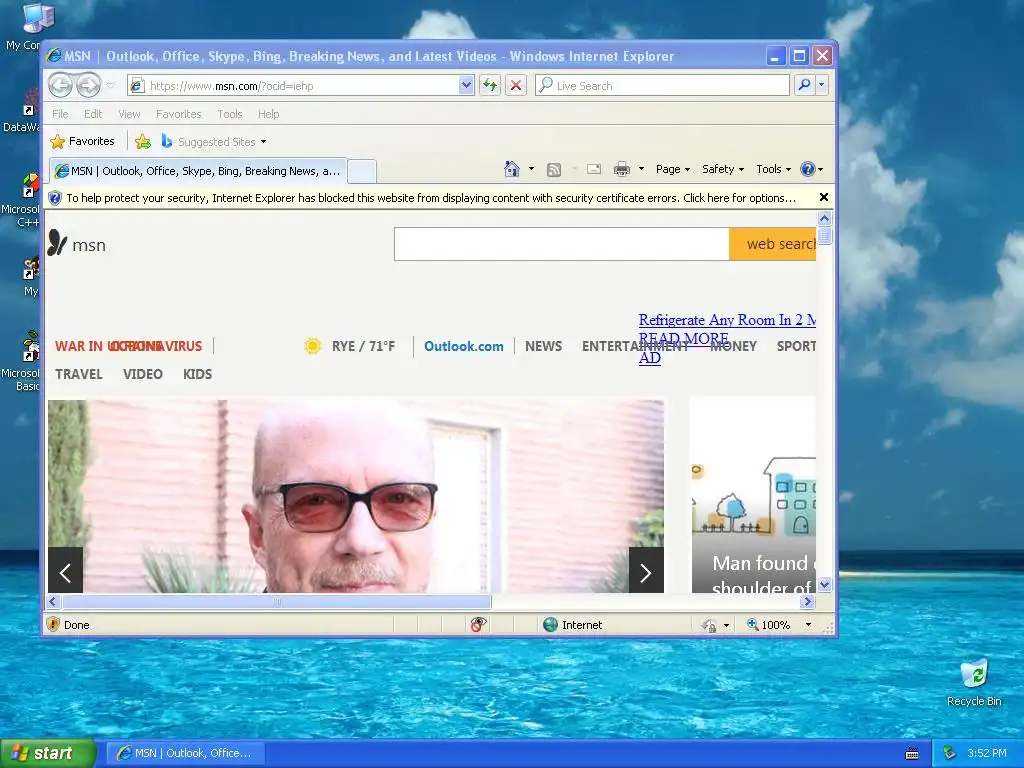1024x768 pixels.
Task: Click the Live Search magnifier button
Action: (805, 85)
